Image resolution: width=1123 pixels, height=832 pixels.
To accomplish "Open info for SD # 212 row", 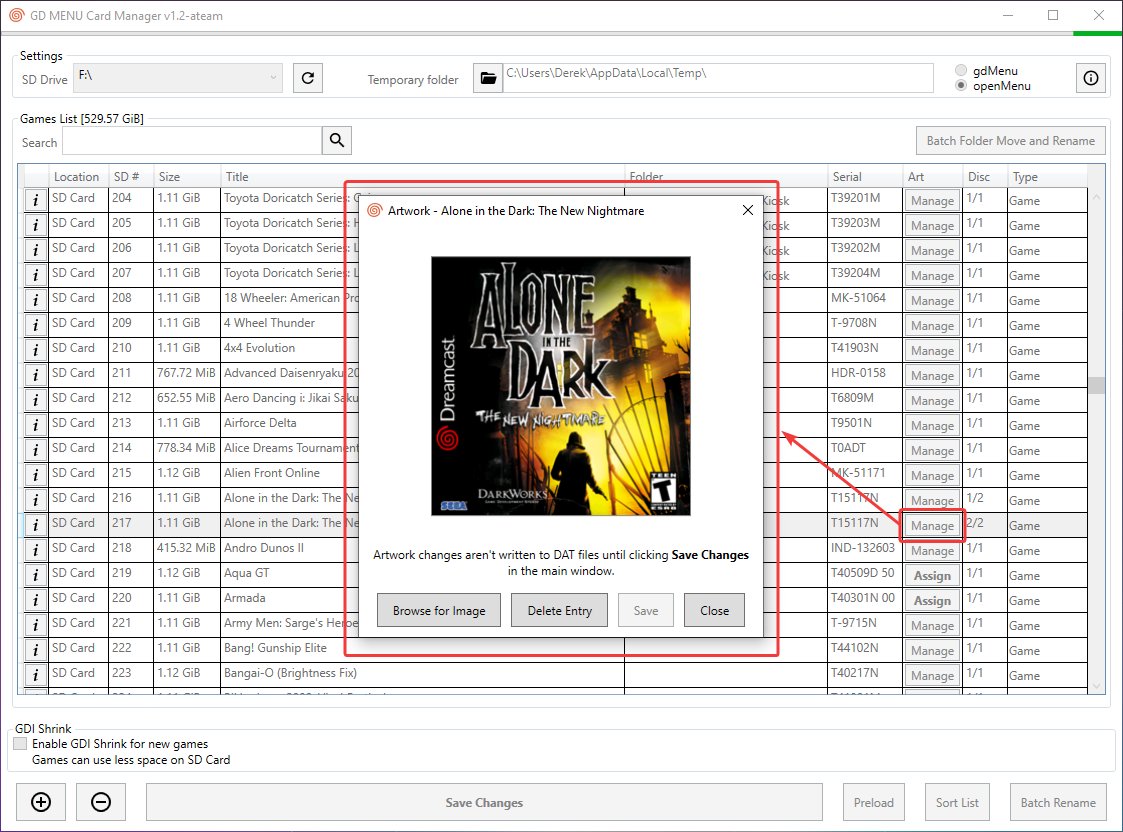I will [x=36, y=400].
